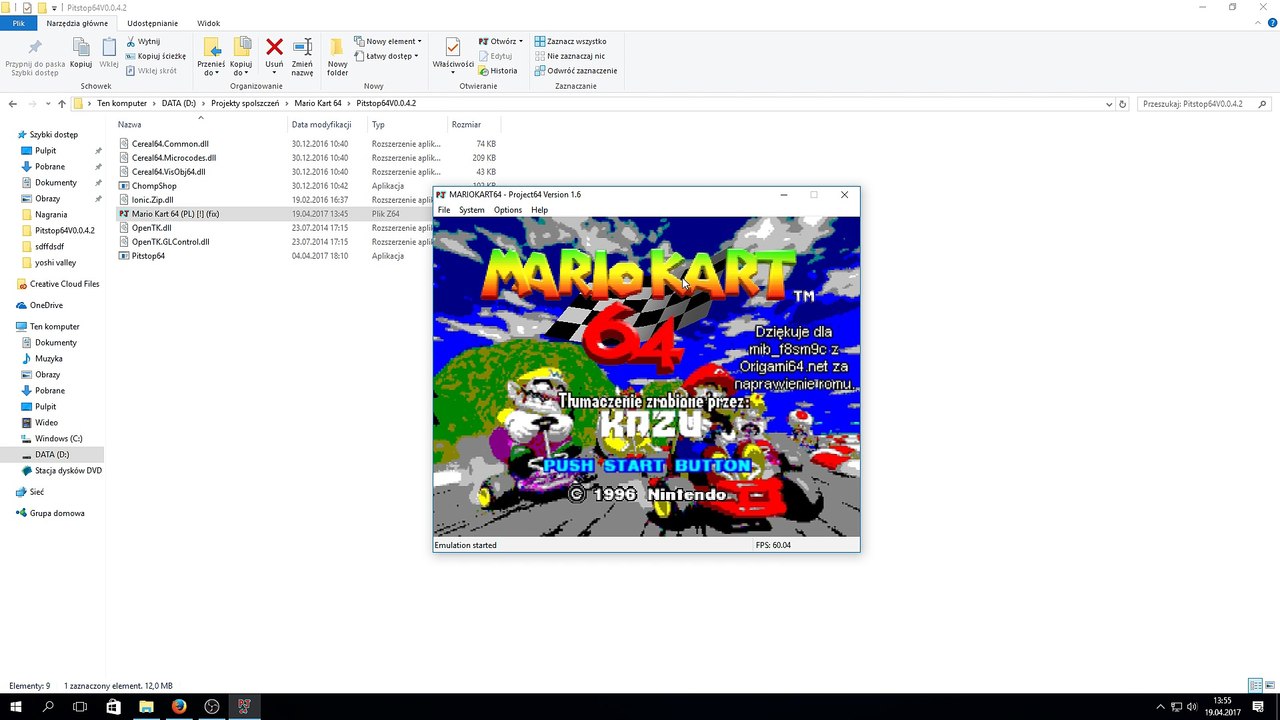Open Windows (C:) in navigation pane
Image resolution: width=1280 pixels, height=720 pixels.
tap(58, 438)
